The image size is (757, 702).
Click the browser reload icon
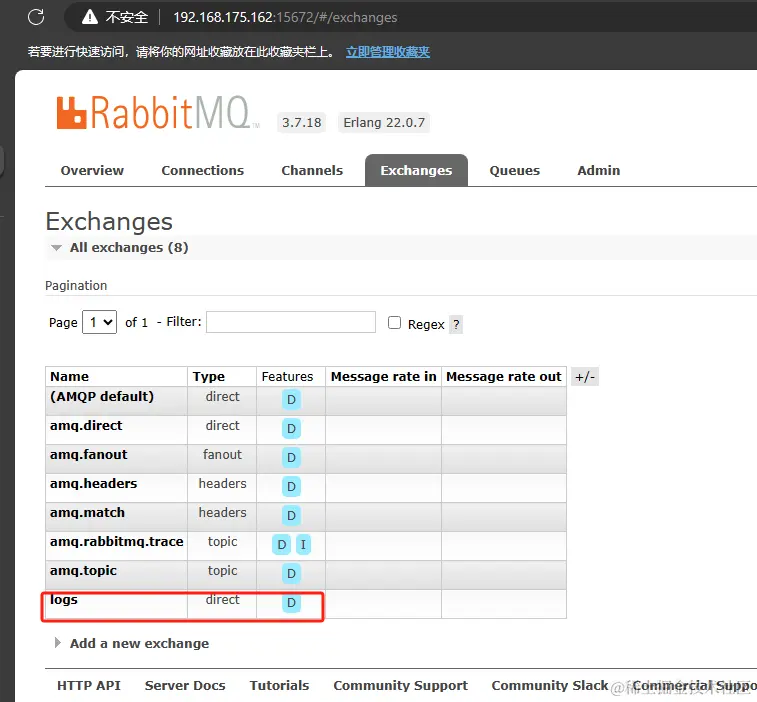click(x=36, y=17)
